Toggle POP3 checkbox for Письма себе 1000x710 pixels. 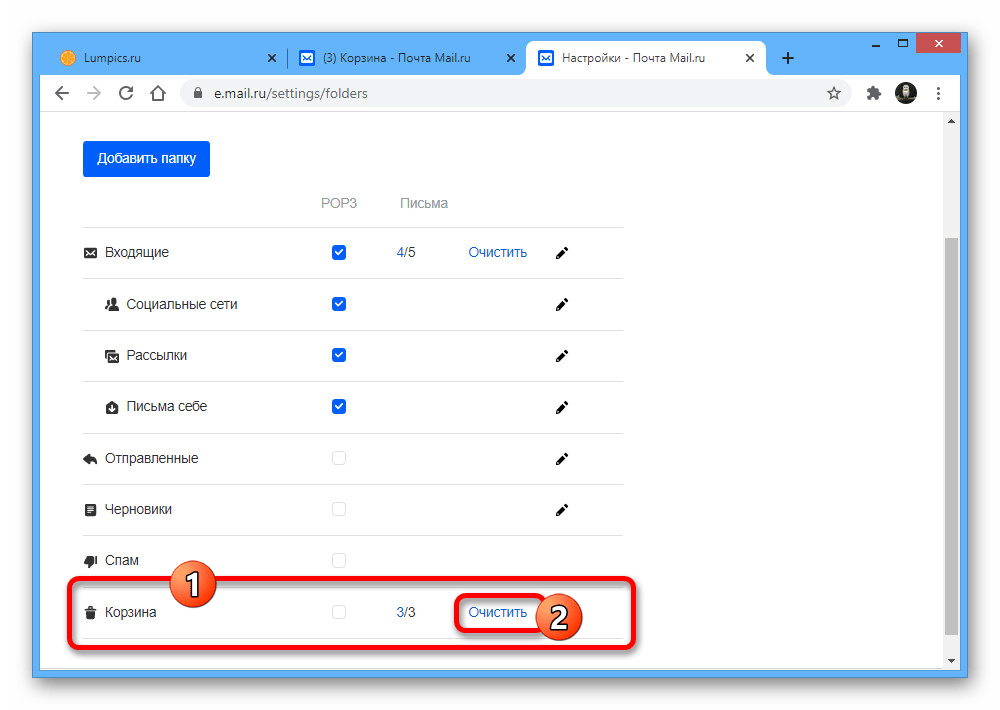(339, 407)
